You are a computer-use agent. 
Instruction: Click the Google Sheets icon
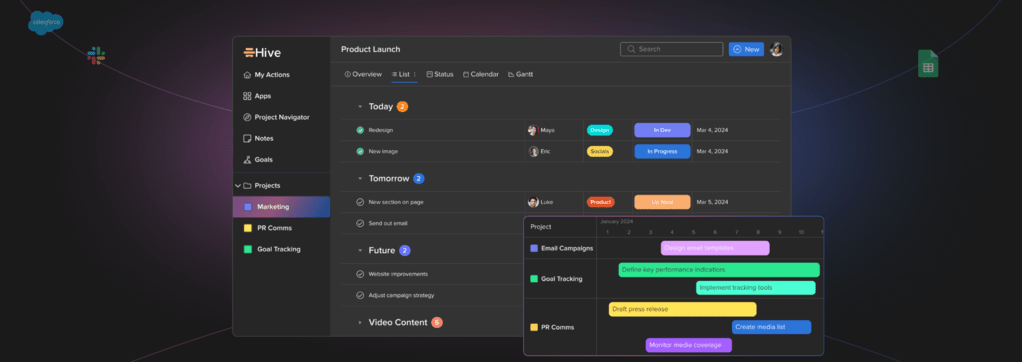[x=928, y=64]
